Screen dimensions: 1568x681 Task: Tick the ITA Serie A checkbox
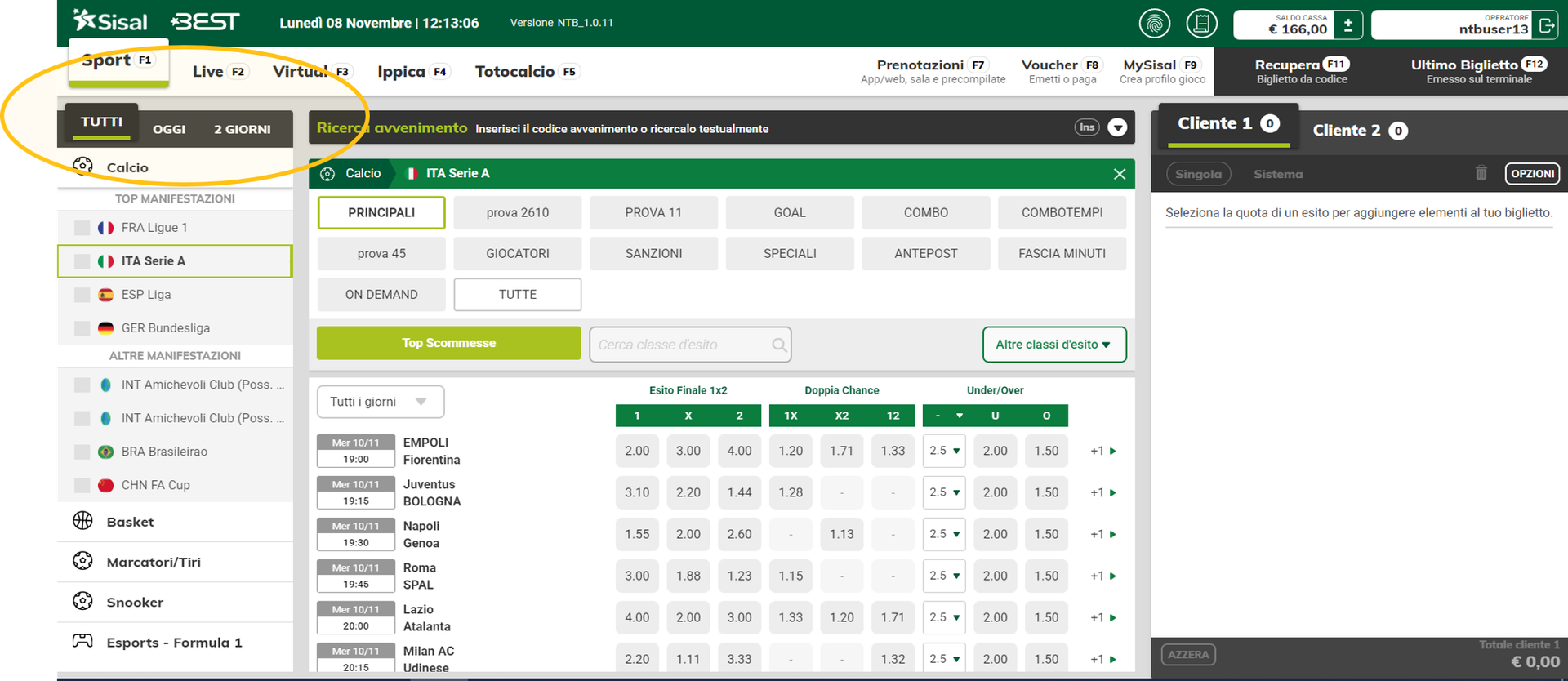coord(82,261)
